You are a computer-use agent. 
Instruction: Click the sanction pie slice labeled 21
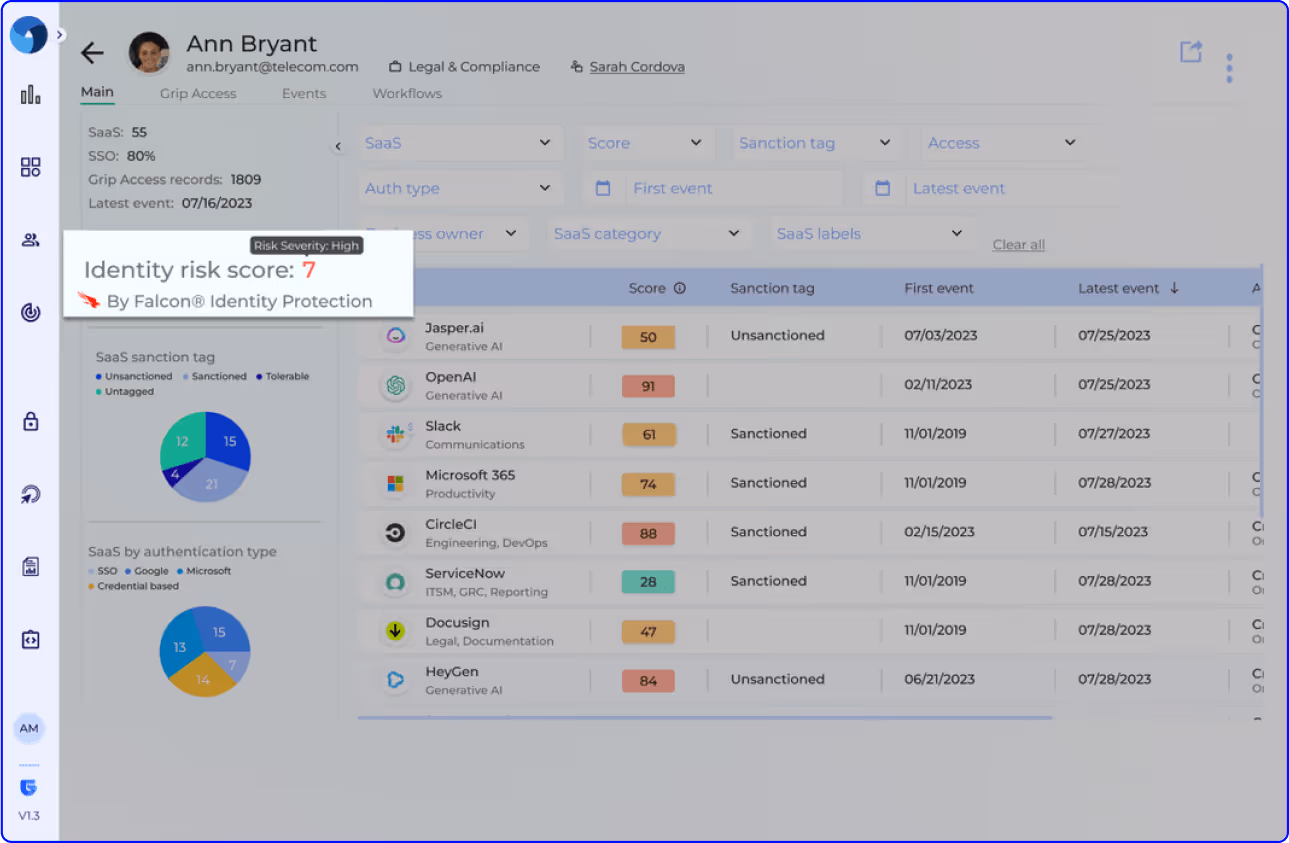(x=211, y=484)
